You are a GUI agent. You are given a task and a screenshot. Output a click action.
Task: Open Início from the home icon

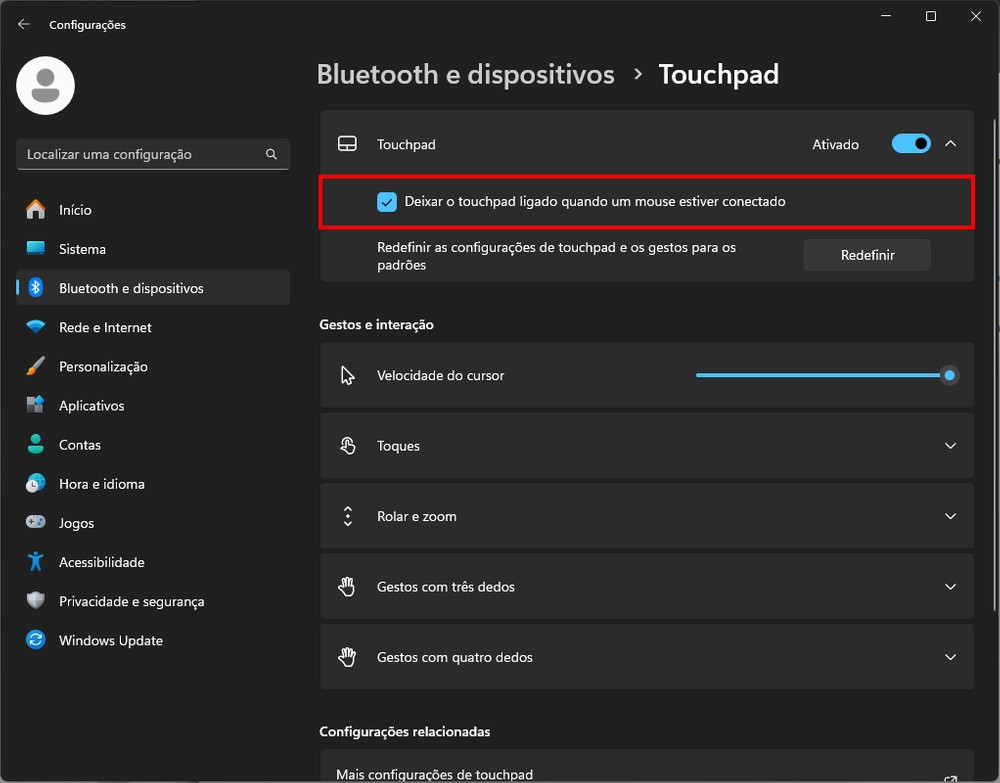pos(36,210)
